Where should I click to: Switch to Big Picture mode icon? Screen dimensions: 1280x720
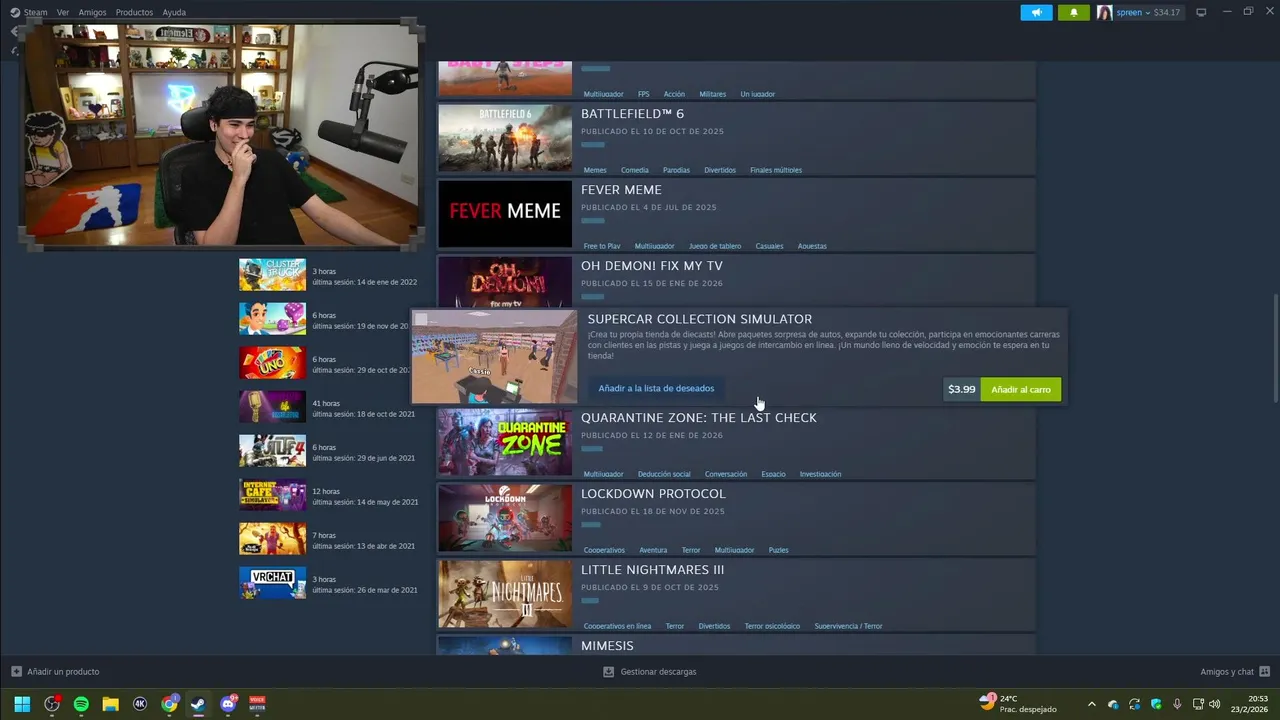(1201, 12)
